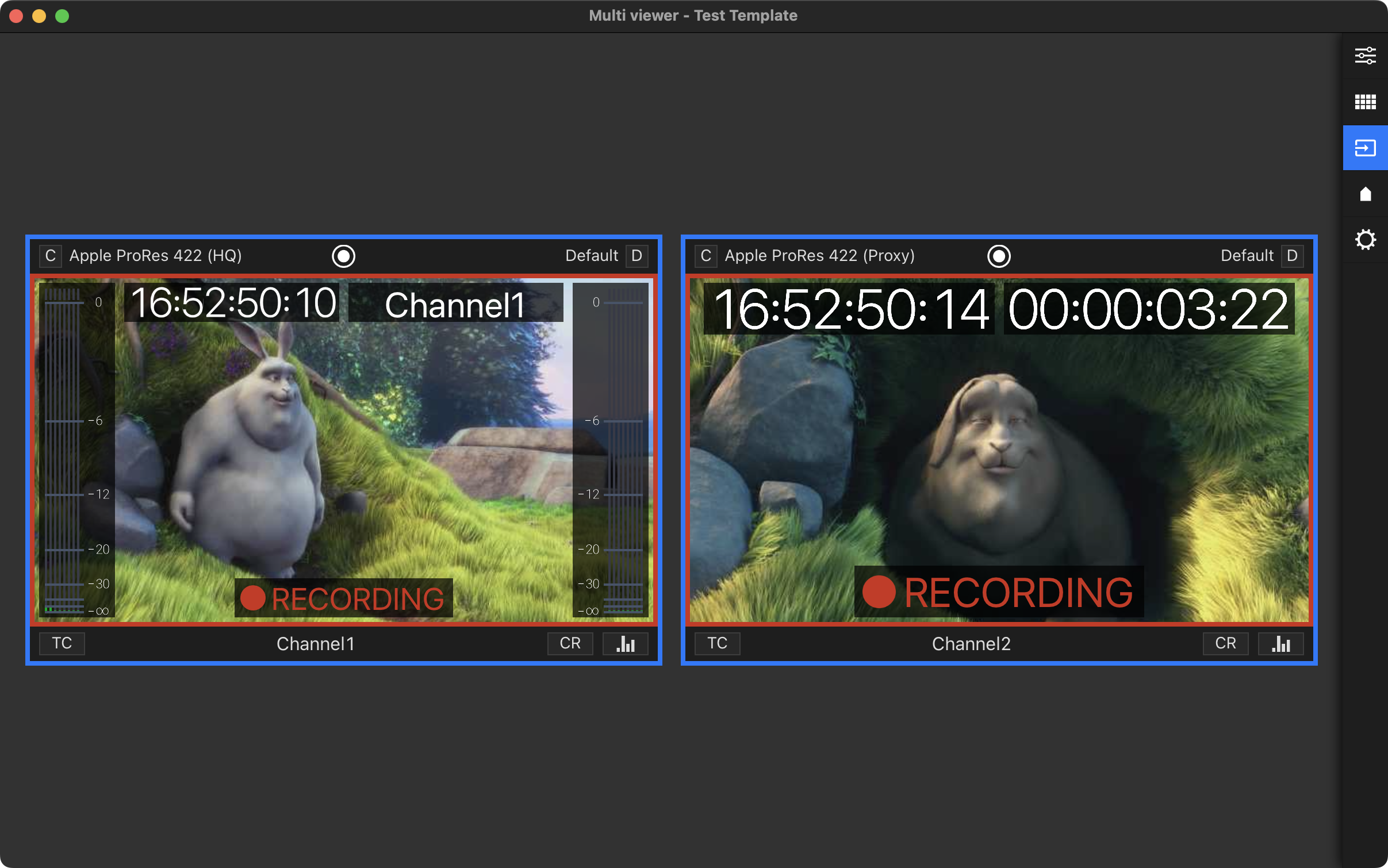The height and width of the screenshot is (868, 1388).
Task: Open the Default destination selector on Channel2
Action: [1247, 256]
